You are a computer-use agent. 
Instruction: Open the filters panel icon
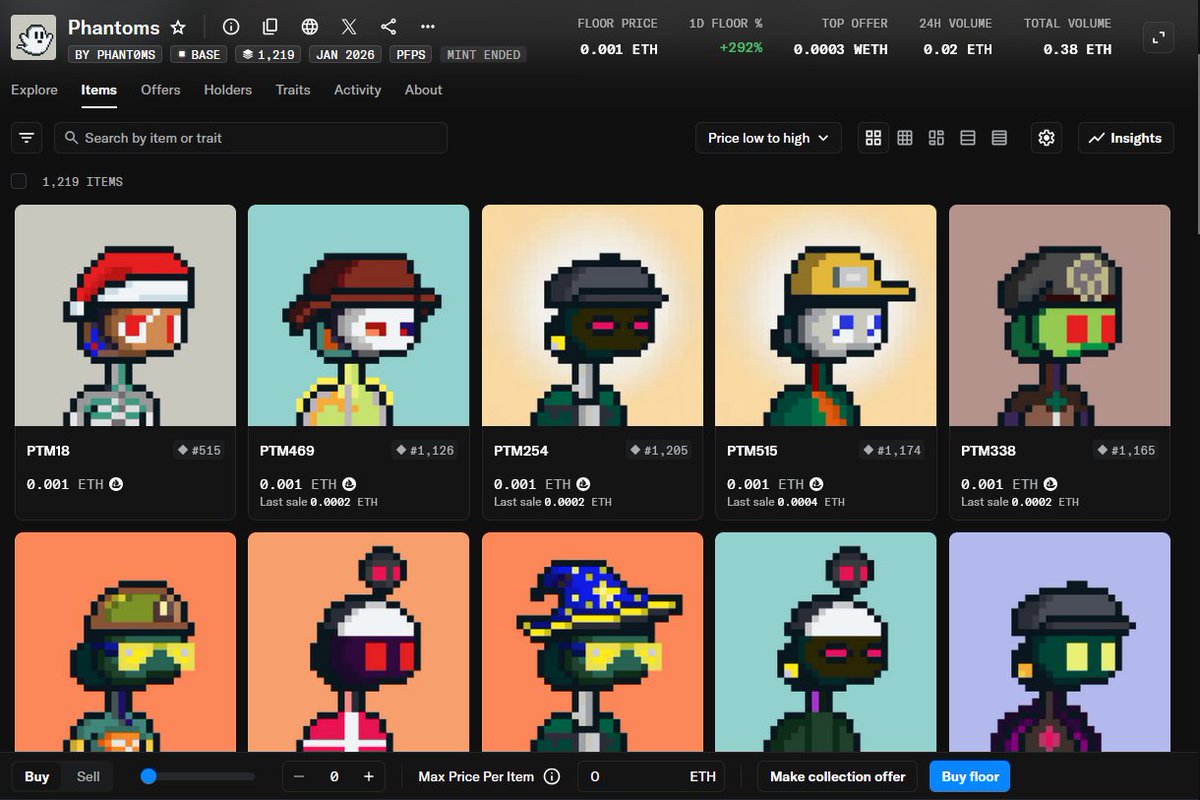[x=26, y=138]
